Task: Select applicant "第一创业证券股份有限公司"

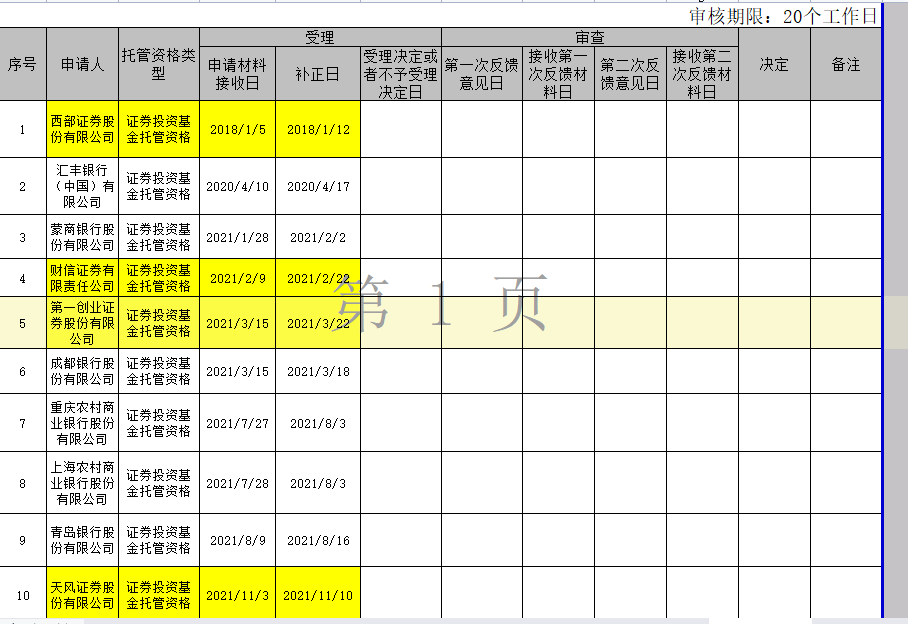Action: (82, 323)
